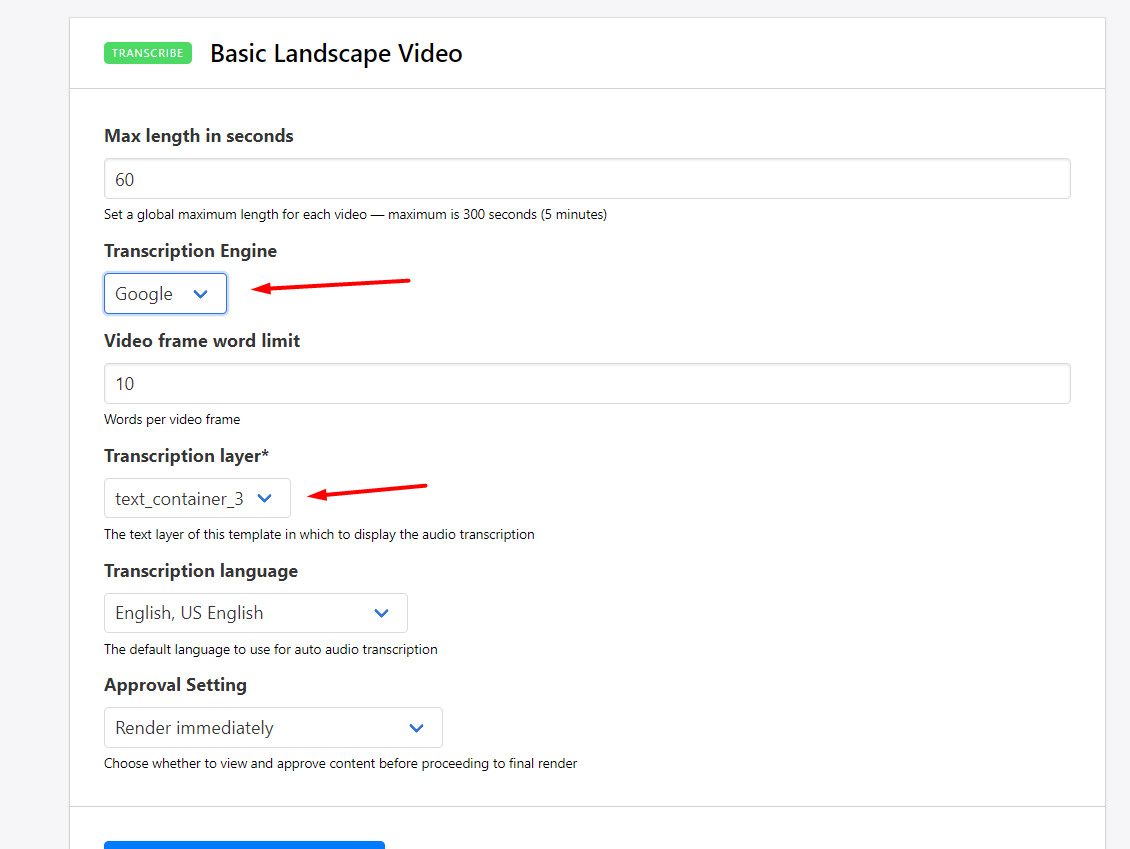Click the Basic Landscape Video heading
Screen dimensions: 1130x849
pos(336,54)
